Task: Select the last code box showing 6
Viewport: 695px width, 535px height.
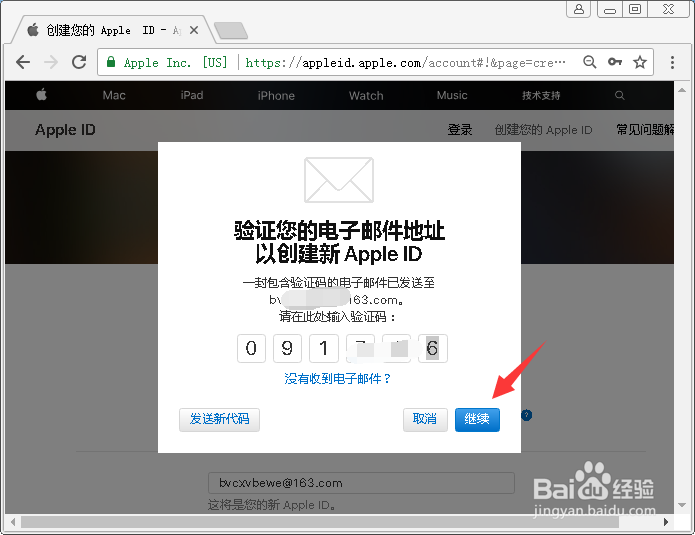Action: 433,348
